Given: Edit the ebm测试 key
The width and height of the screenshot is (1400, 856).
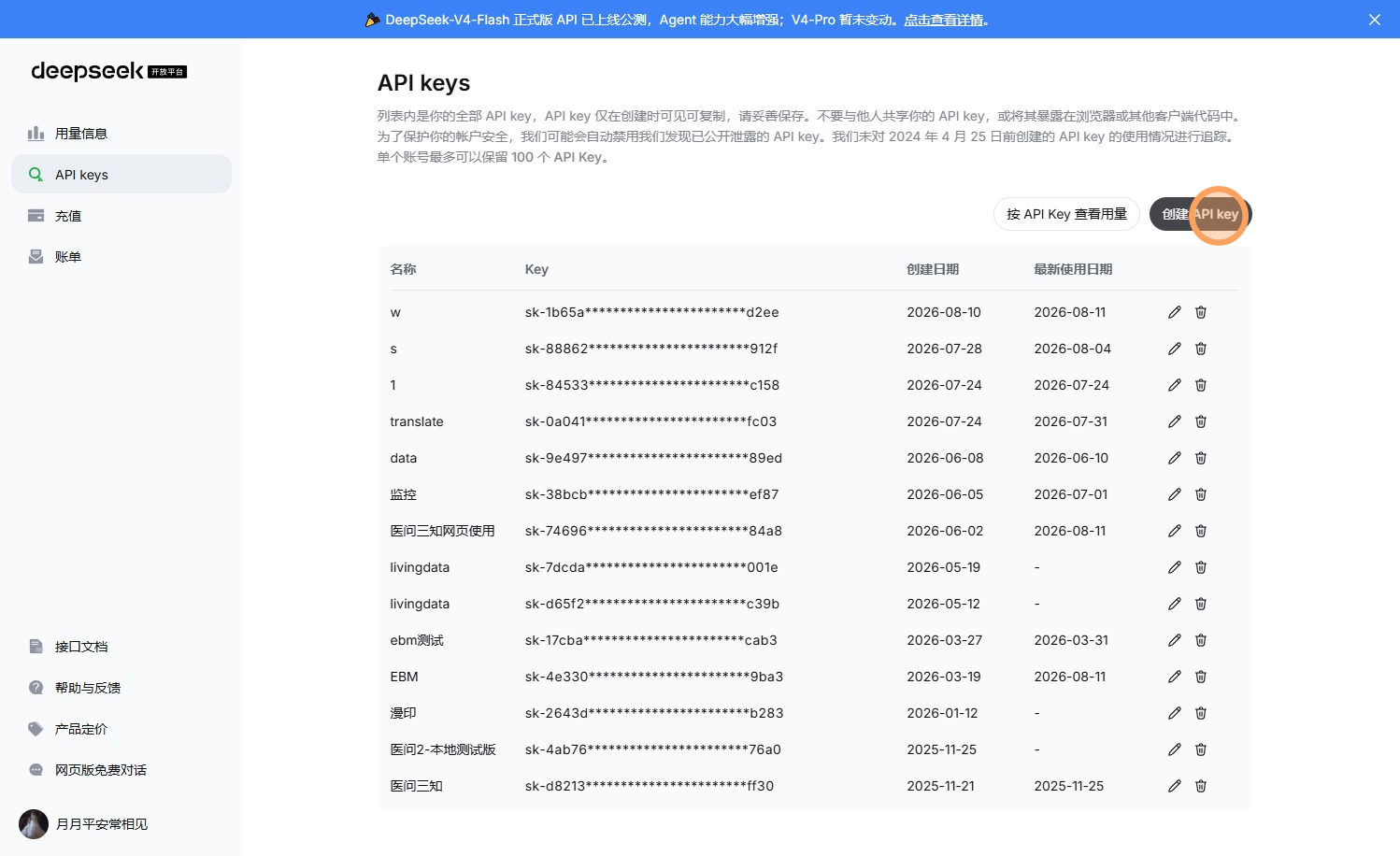Looking at the screenshot, I should [1175, 640].
